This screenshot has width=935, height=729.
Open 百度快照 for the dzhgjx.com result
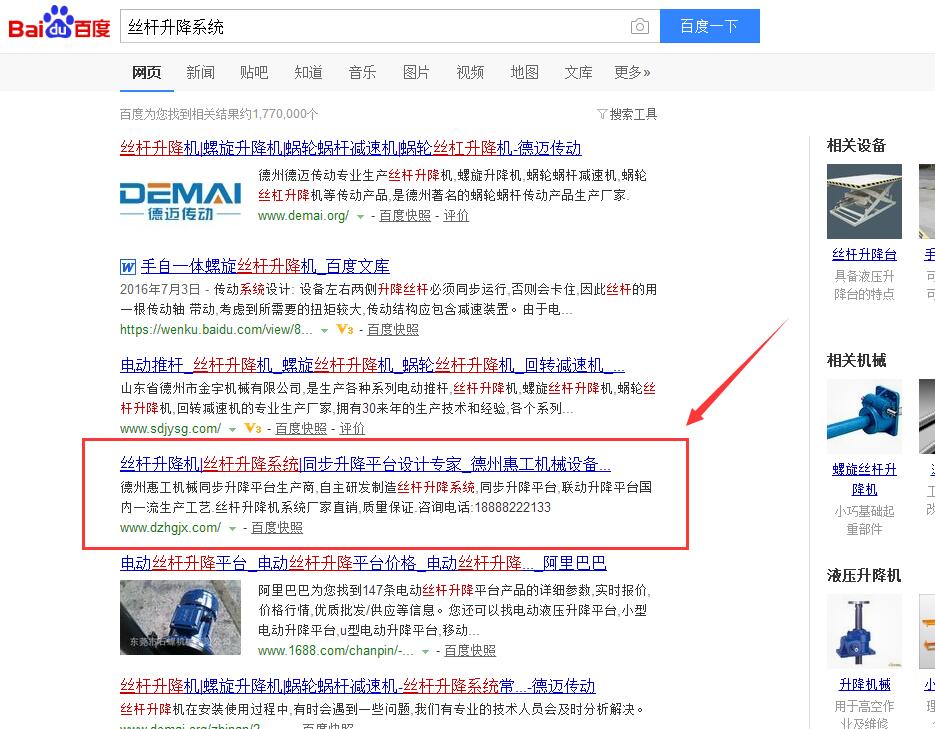277,527
